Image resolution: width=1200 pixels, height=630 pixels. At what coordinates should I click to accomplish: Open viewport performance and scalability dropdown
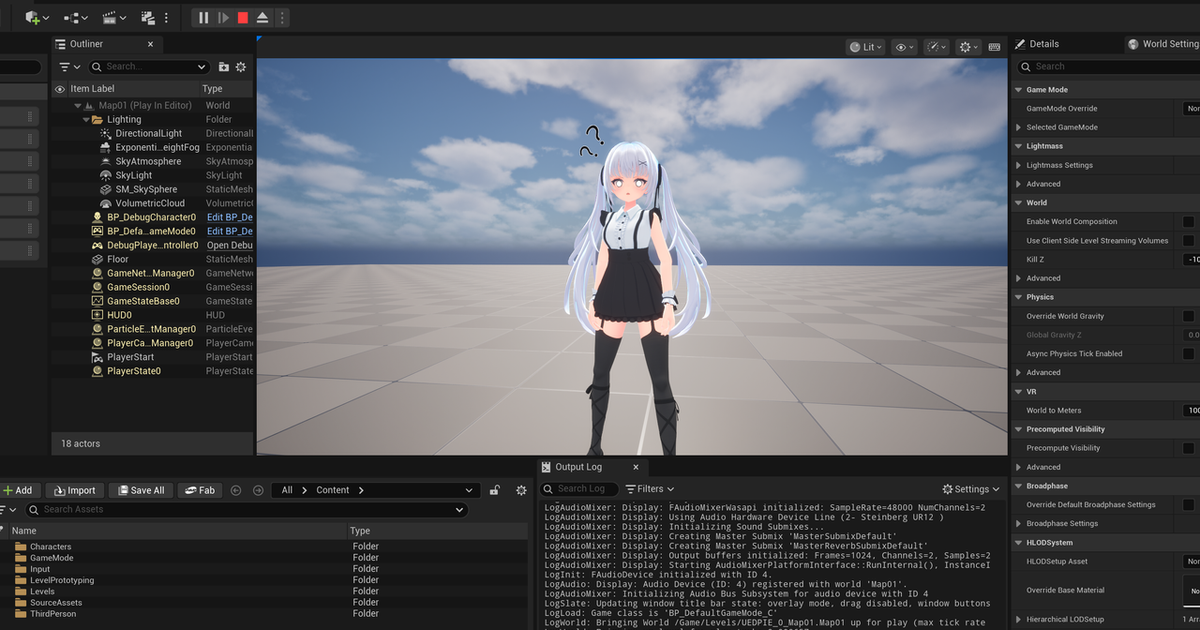click(937, 47)
